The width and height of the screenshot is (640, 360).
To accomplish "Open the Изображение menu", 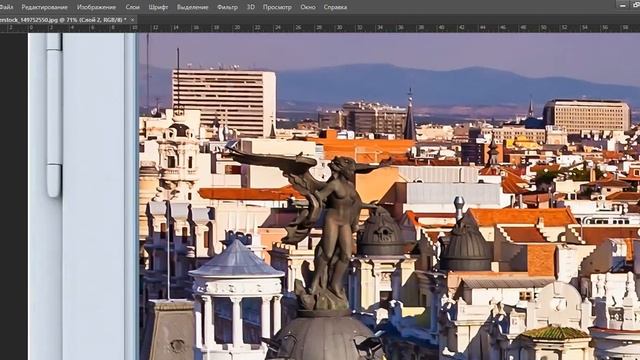I will (x=96, y=7).
